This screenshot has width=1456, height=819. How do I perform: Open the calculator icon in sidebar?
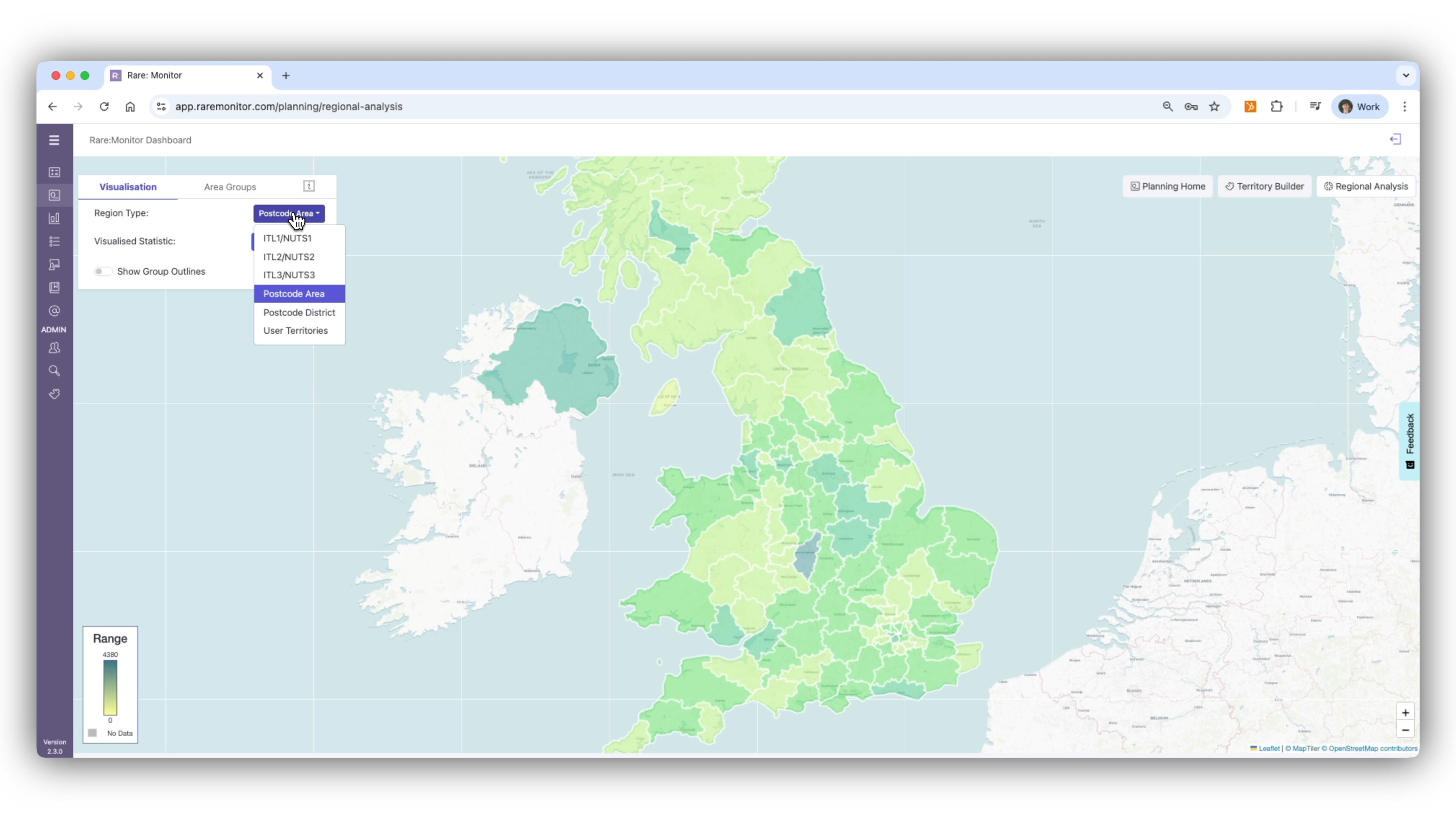[54, 172]
